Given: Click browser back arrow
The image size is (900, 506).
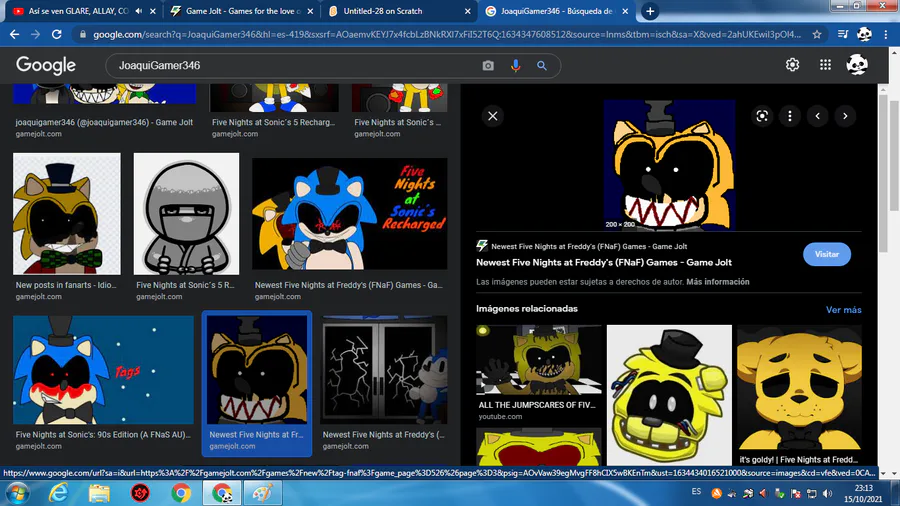Looking at the screenshot, I should (14, 34).
